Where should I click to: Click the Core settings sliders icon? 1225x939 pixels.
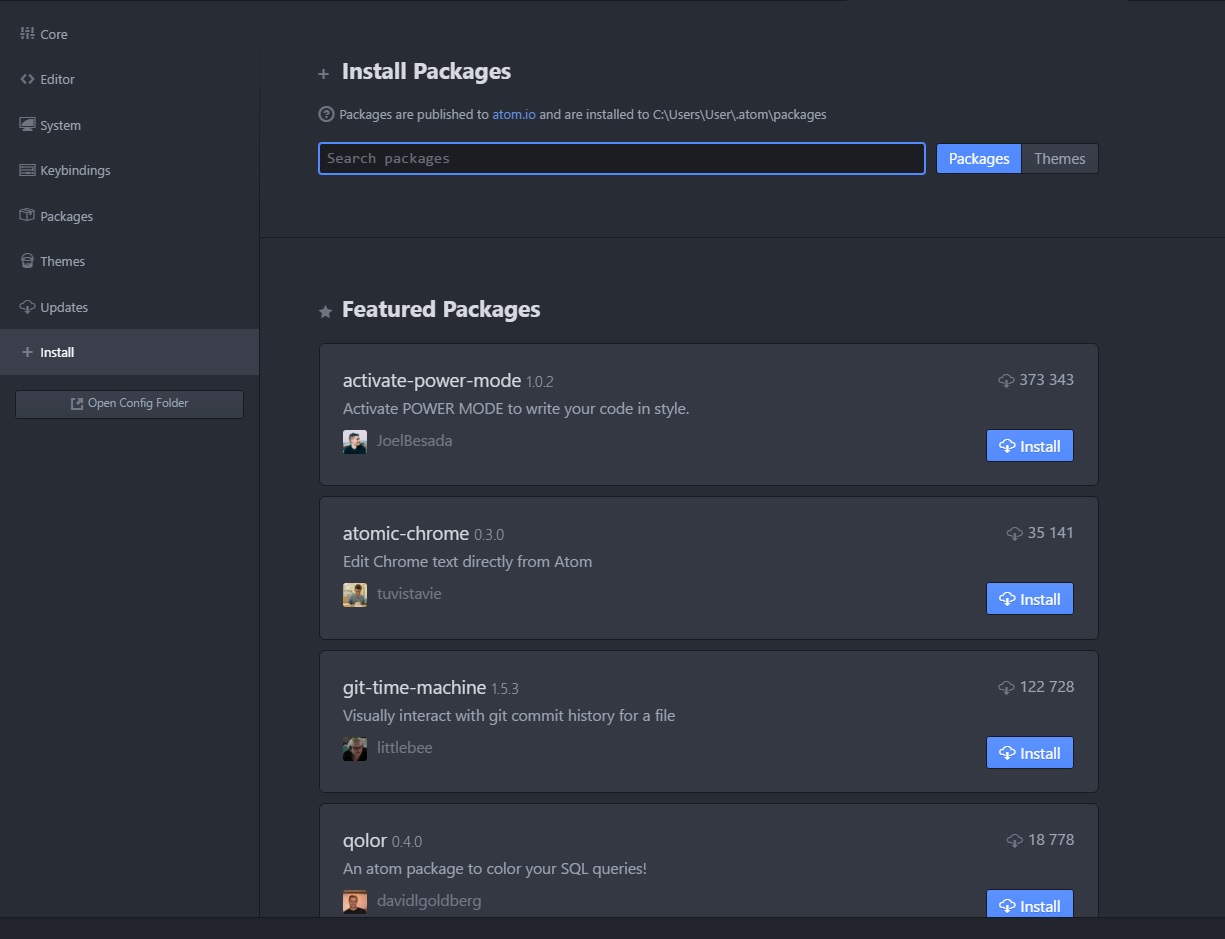pyautogui.click(x=27, y=34)
